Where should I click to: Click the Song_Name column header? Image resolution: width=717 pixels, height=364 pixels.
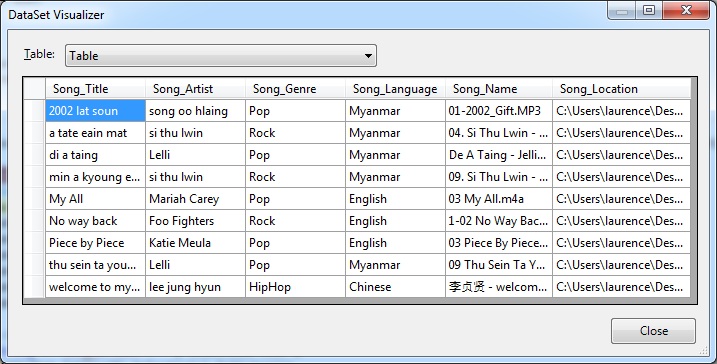tap(499, 89)
